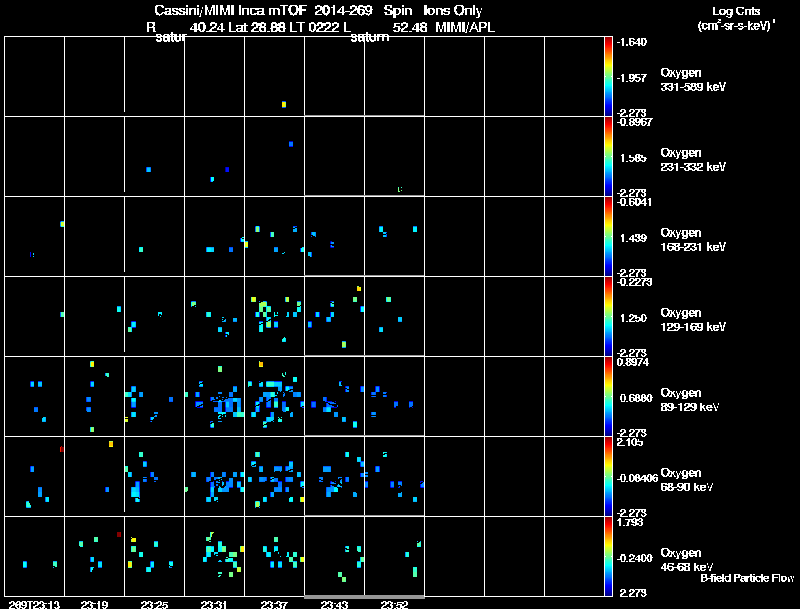The width and height of the screenshot is (800, 609).
Task: Select the "28.88" Lat value in header
Action: (x=268, y=27)
